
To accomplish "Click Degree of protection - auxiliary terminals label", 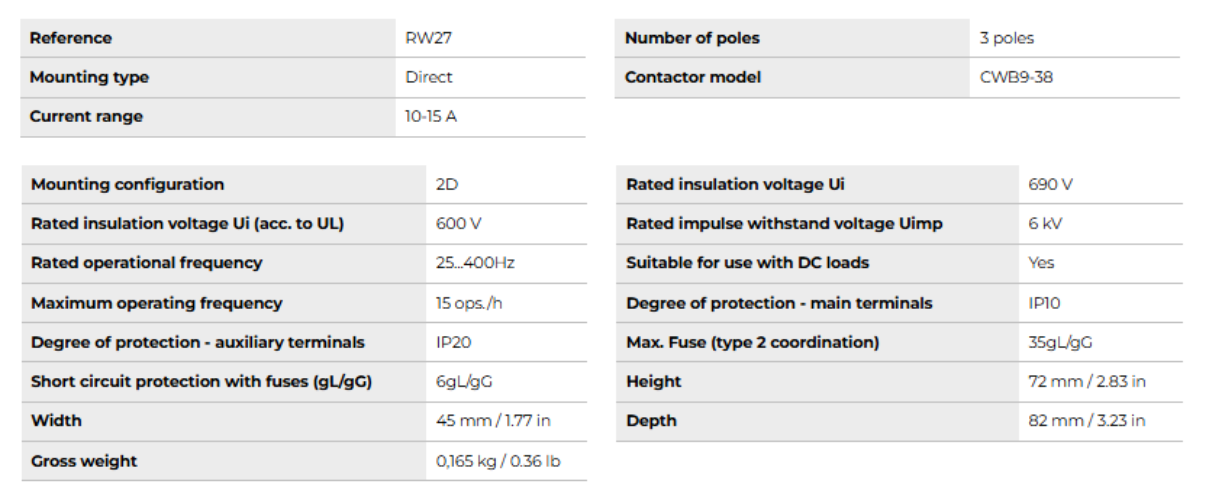I will click(197, 342).
